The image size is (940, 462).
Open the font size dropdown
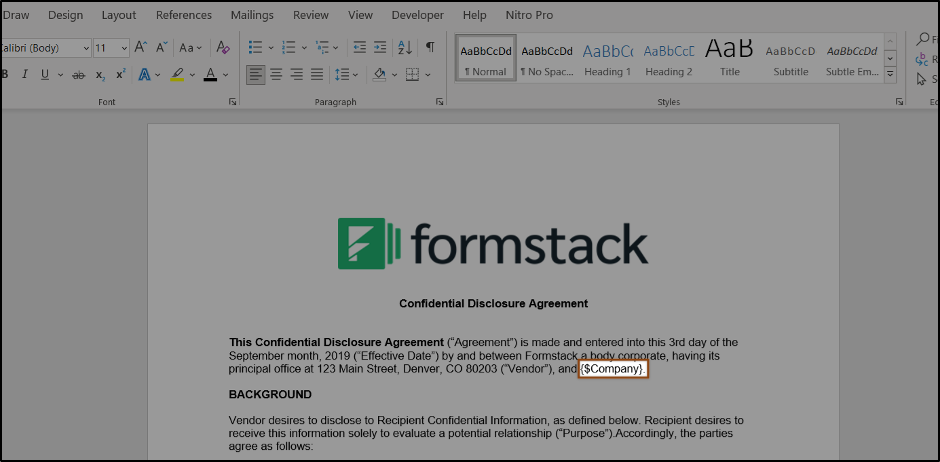[124, 48]
